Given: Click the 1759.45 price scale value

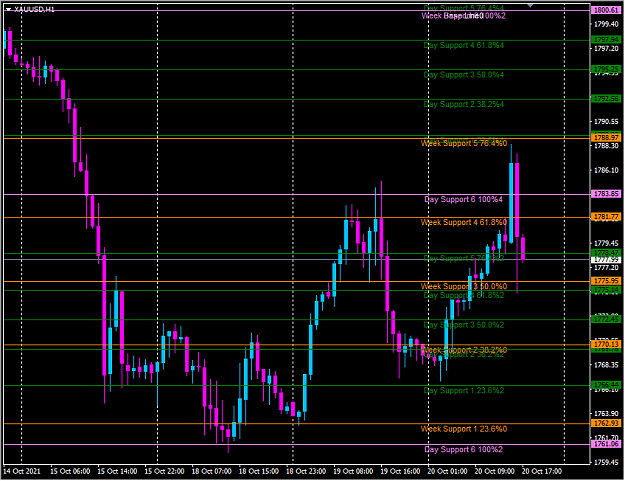Looking at the screenshot, I should 606,463.
